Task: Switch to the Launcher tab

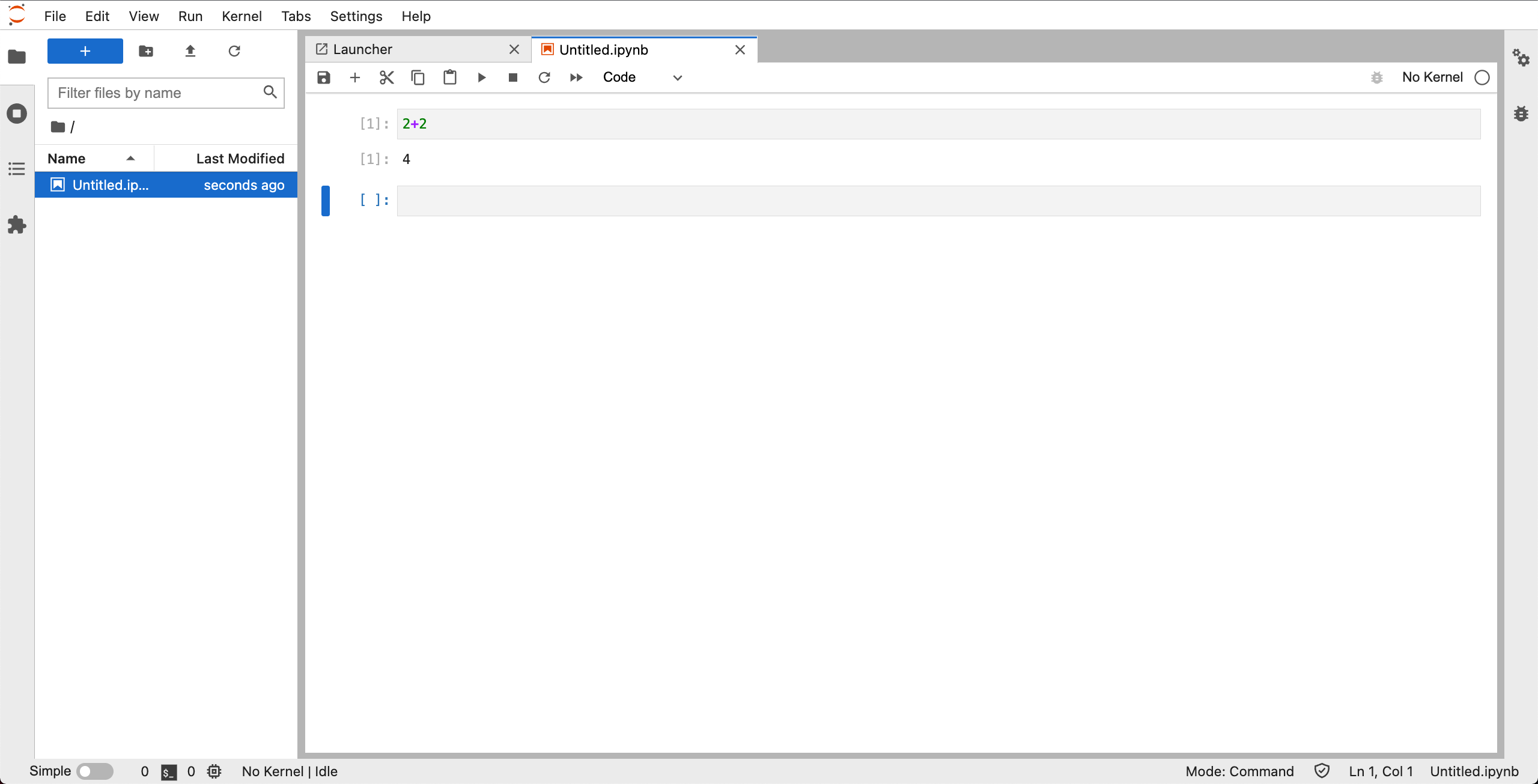Action: point(360,49)
